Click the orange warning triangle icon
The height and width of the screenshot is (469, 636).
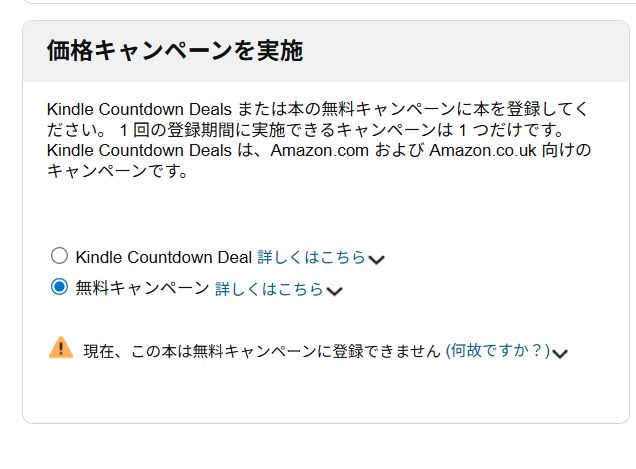(61, 348)
